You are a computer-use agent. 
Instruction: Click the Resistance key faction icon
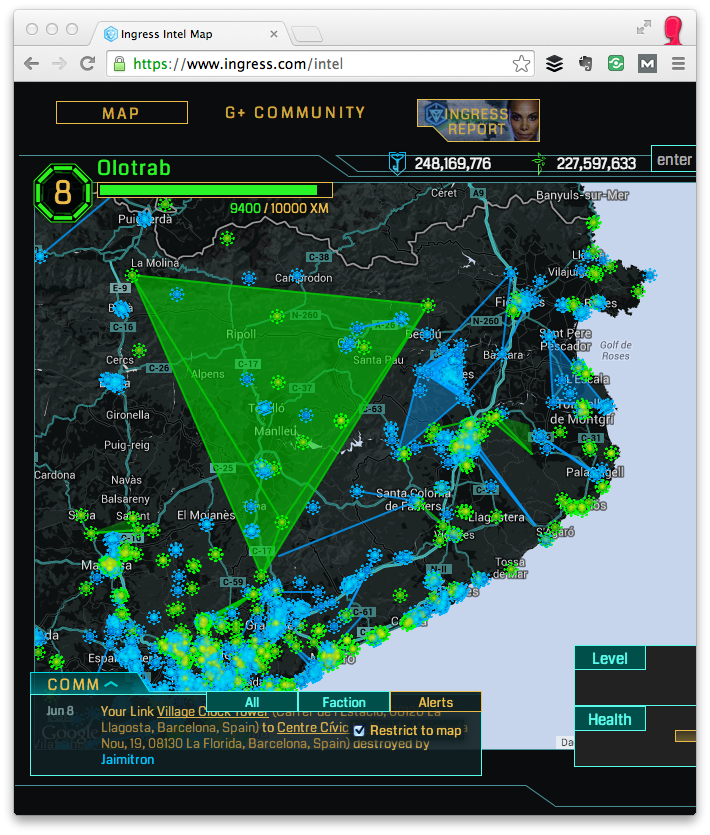(x=397, y=163)
